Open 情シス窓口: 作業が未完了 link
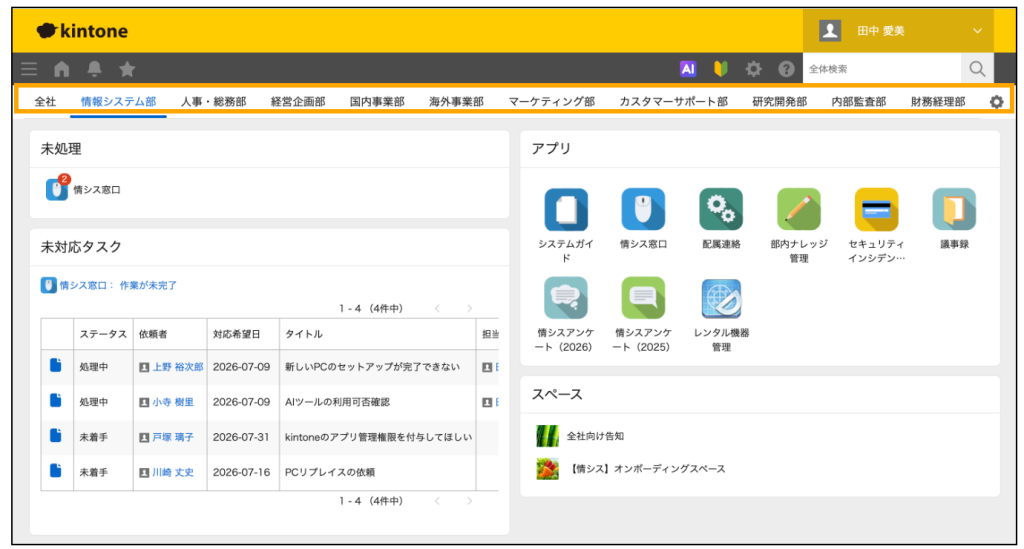 (118, 285)
